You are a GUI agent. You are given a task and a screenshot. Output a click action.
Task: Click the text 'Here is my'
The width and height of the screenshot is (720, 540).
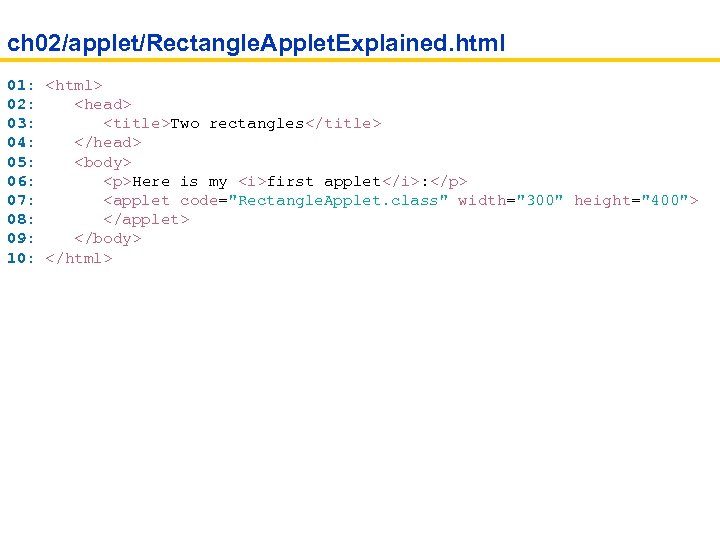[x=180, y=182]
